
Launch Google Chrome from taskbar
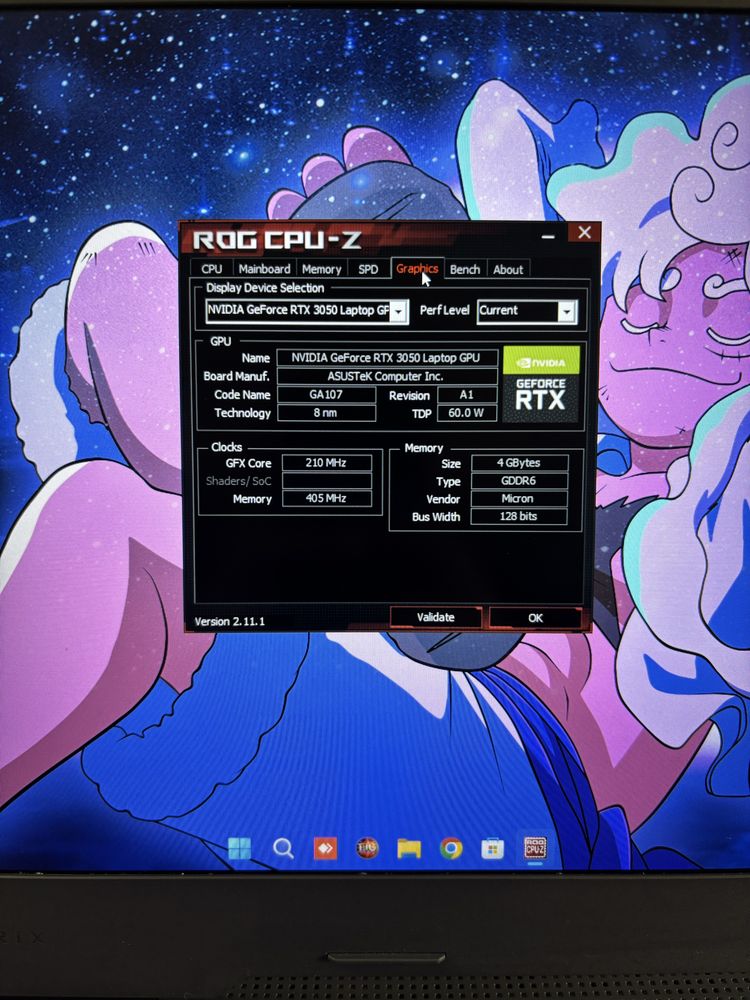tap(451, 848)
